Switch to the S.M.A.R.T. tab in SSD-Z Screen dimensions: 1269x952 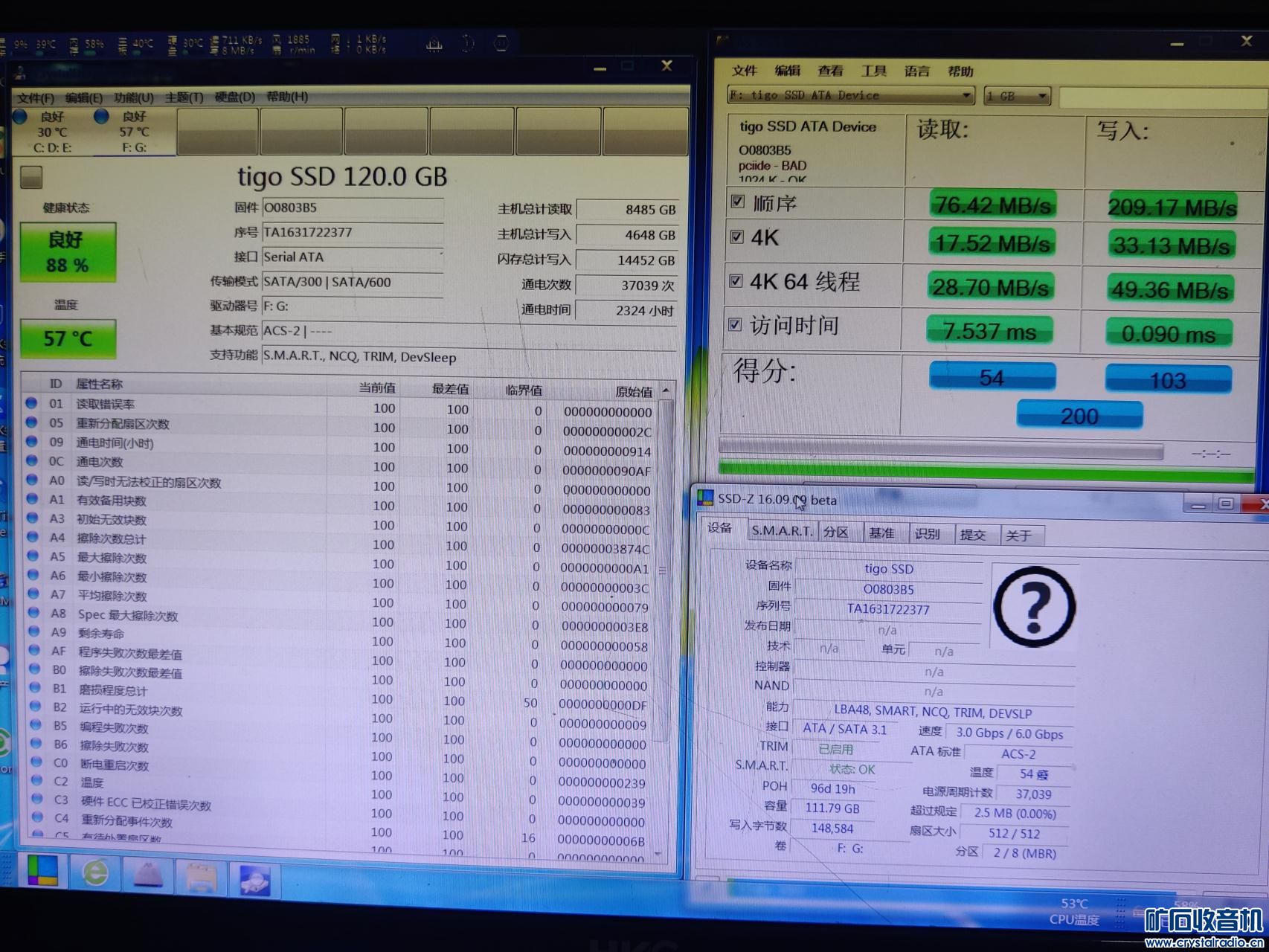(782, 531)
